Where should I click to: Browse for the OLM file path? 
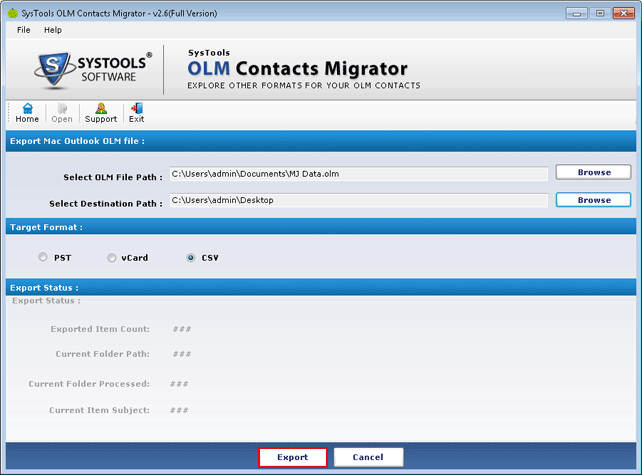tap(593, 172)
